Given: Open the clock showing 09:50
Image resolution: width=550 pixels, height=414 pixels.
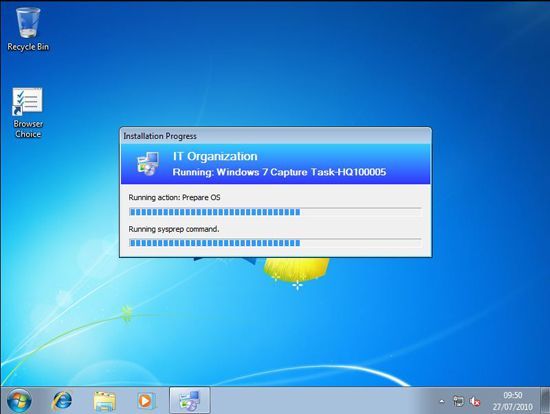Looking at the screenshot, I should click(512, 401).
